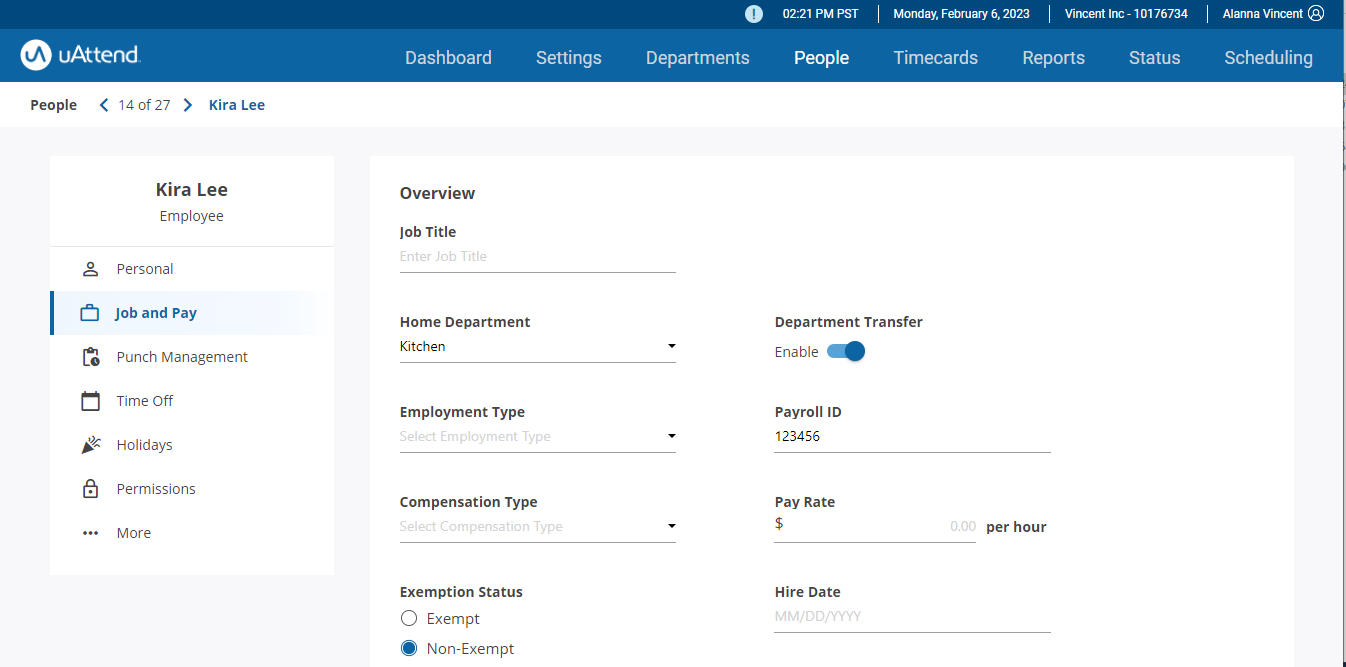1346x667 pixels.
Task: Go to next employee with right chevron
Action: [x=188, y=105]
